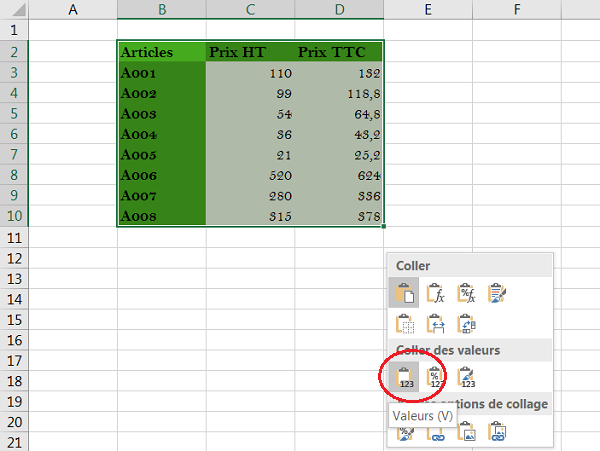Click the Prix HT value 110
The width and height of the screenshot is (600, 451).
pos(250,72)
